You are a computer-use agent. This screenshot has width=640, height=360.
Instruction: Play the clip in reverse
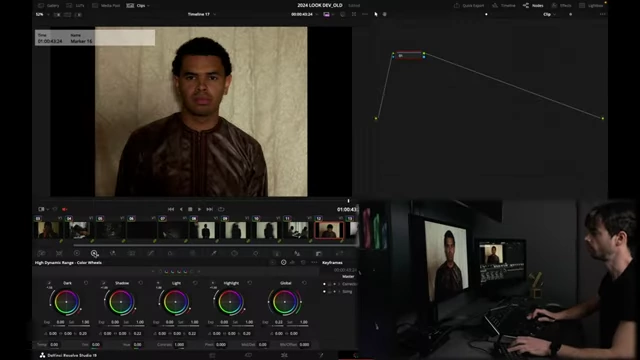pyautogui.click(x=181, y=209)
